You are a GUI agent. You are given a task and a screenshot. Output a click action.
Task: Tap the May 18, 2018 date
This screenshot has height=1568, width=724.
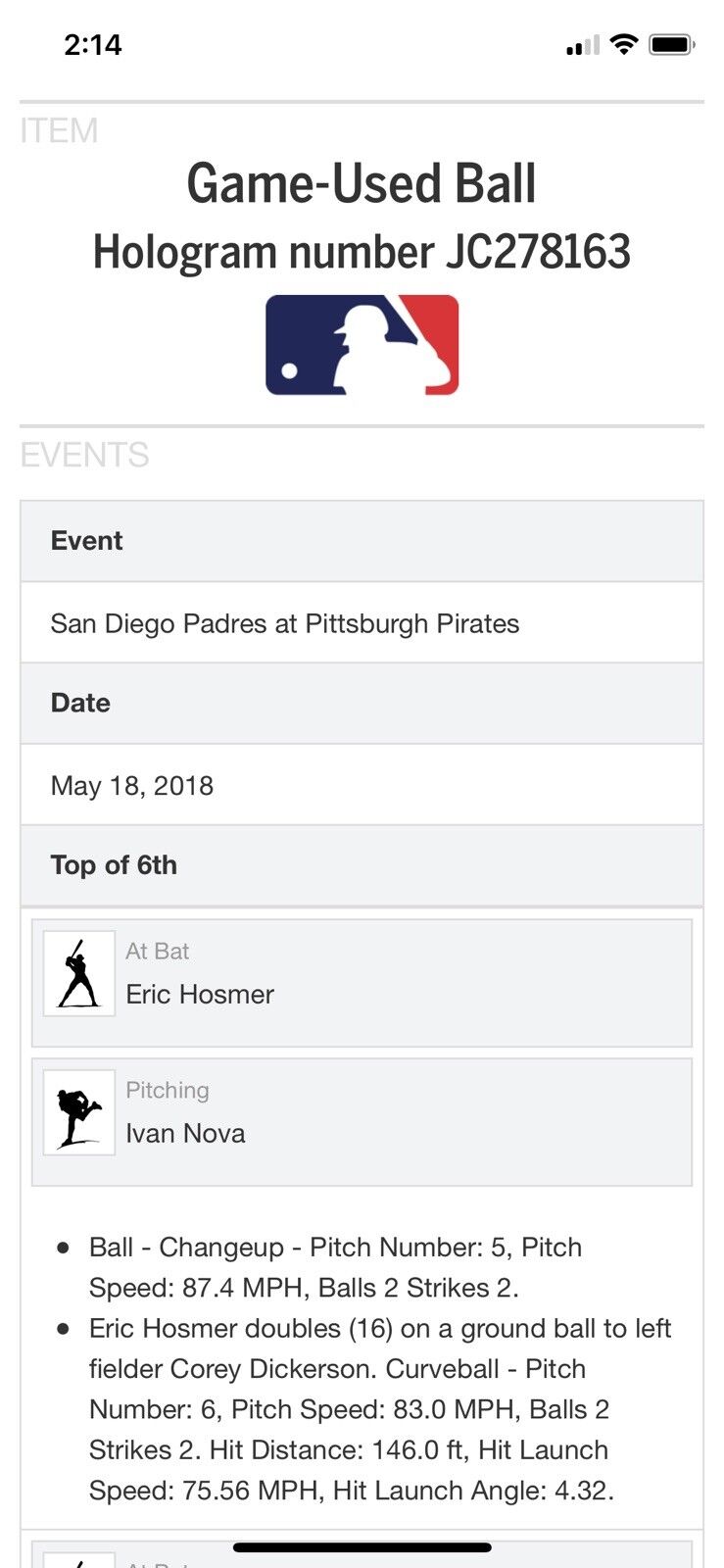point(132,785)
